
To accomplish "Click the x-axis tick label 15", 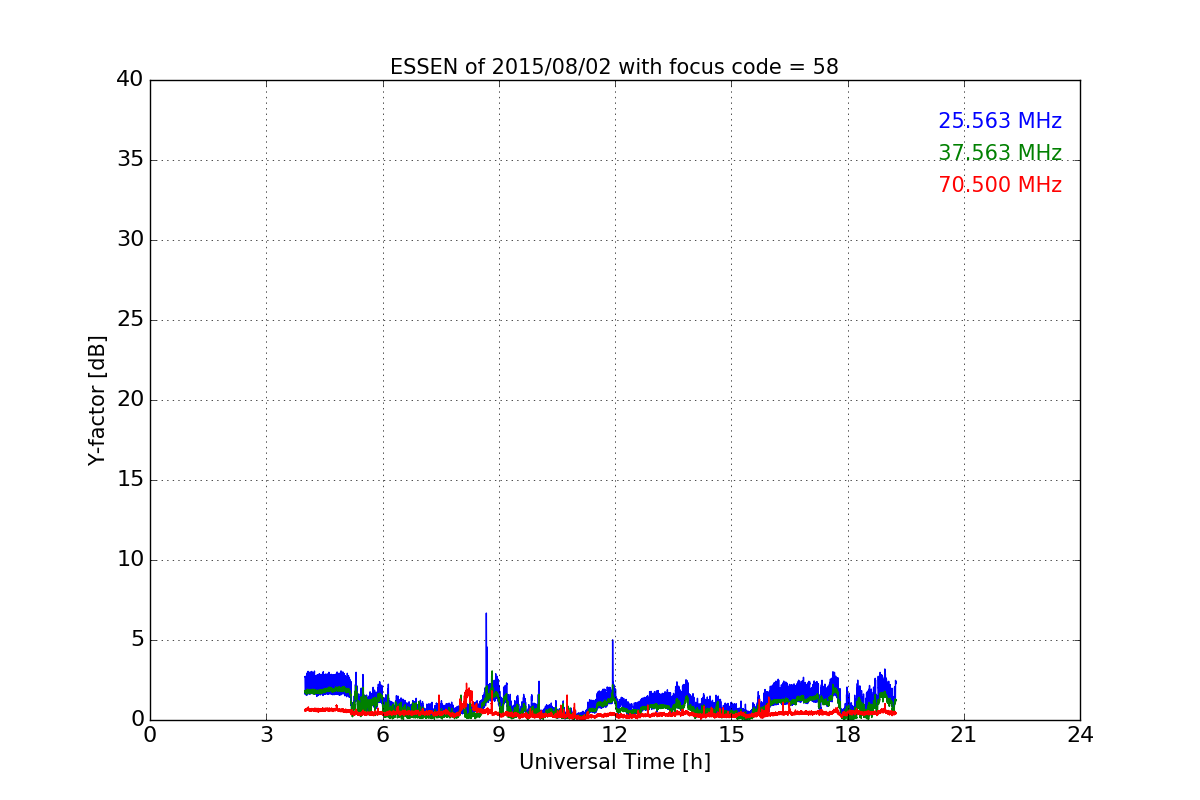I will [731, 735].
